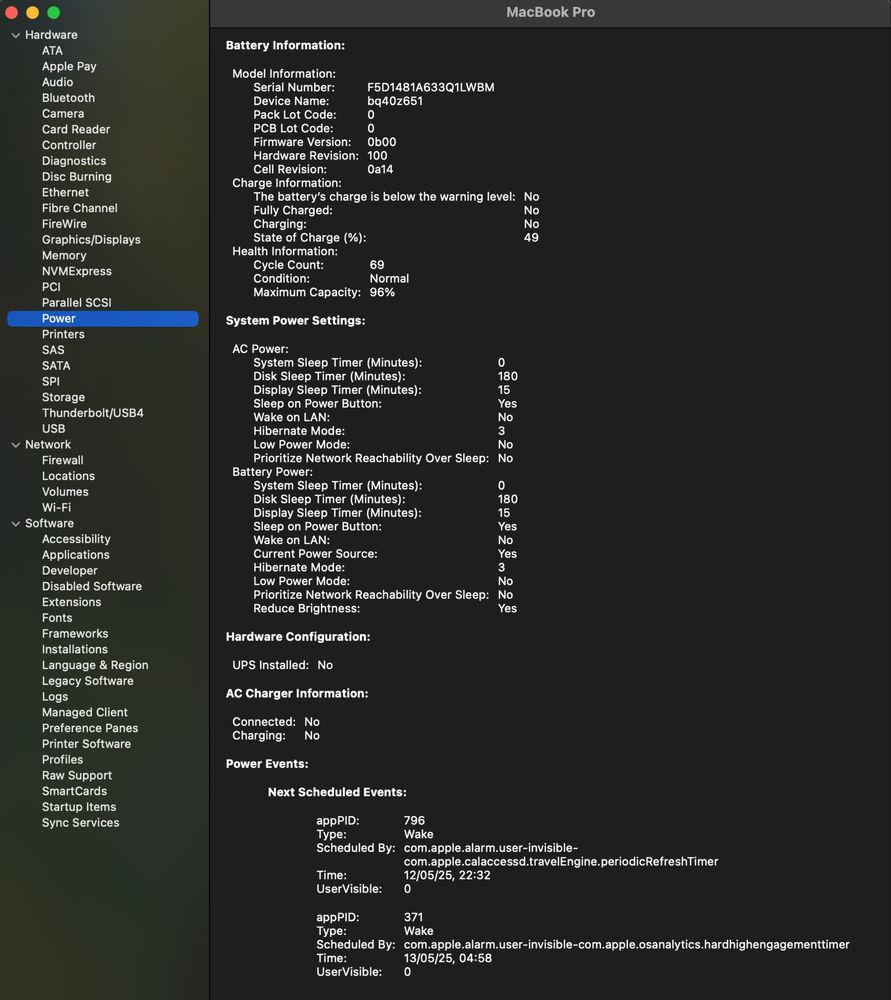Select Language & Region entry
The height and width of the screenshot is (1000, 891).
95,665
